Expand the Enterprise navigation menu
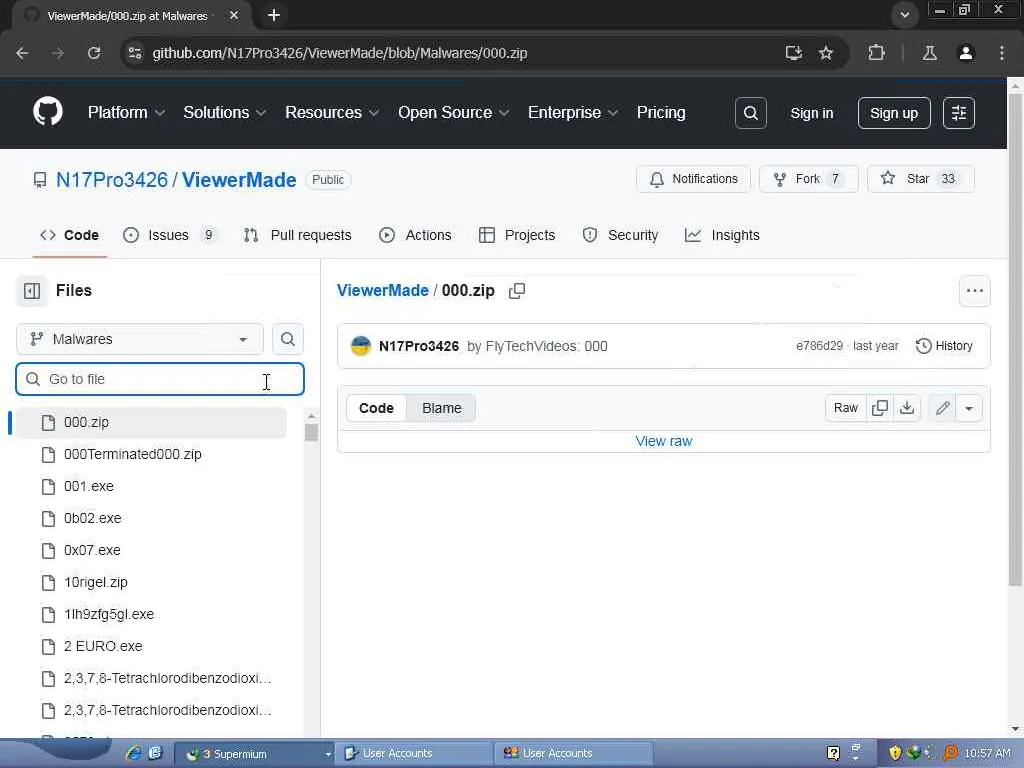This screenshot has height=768, width=1024. 573,112
